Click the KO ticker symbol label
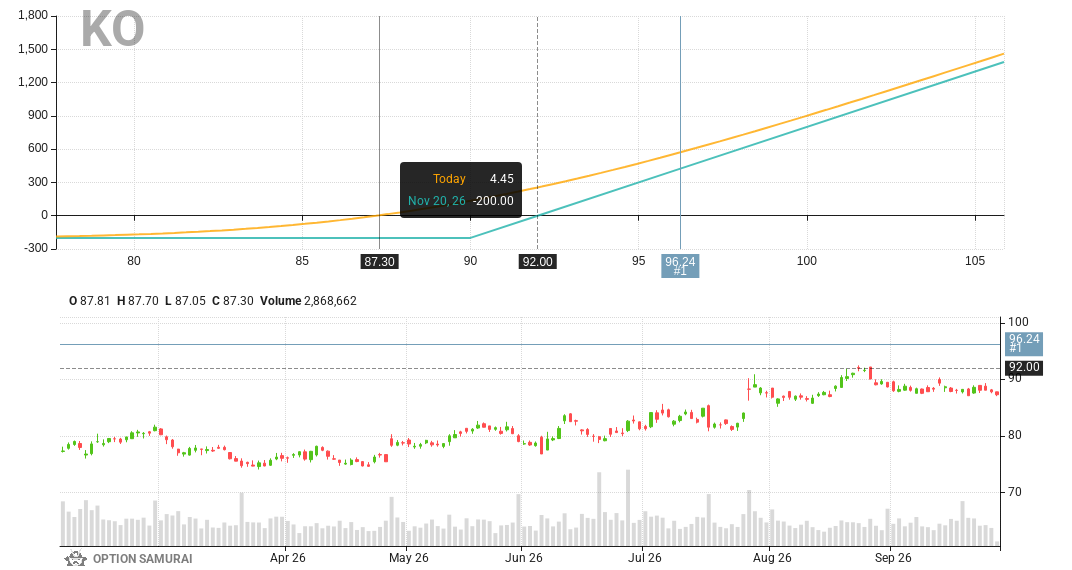The image size is (1072, 570). (113, 29)
